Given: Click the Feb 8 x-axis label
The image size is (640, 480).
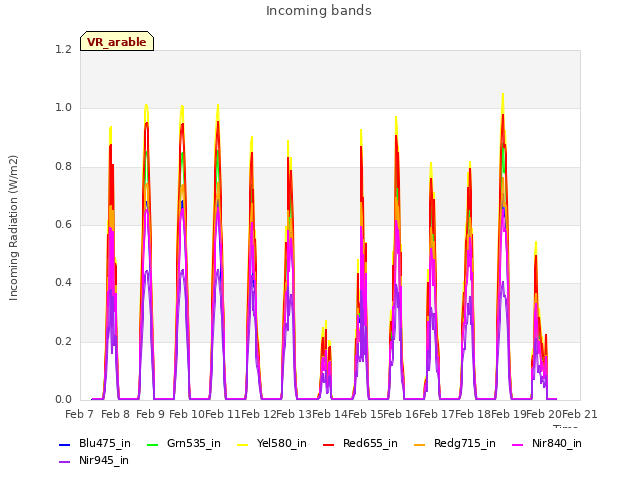Looking at the screenshot, I should tap(115, 414).
